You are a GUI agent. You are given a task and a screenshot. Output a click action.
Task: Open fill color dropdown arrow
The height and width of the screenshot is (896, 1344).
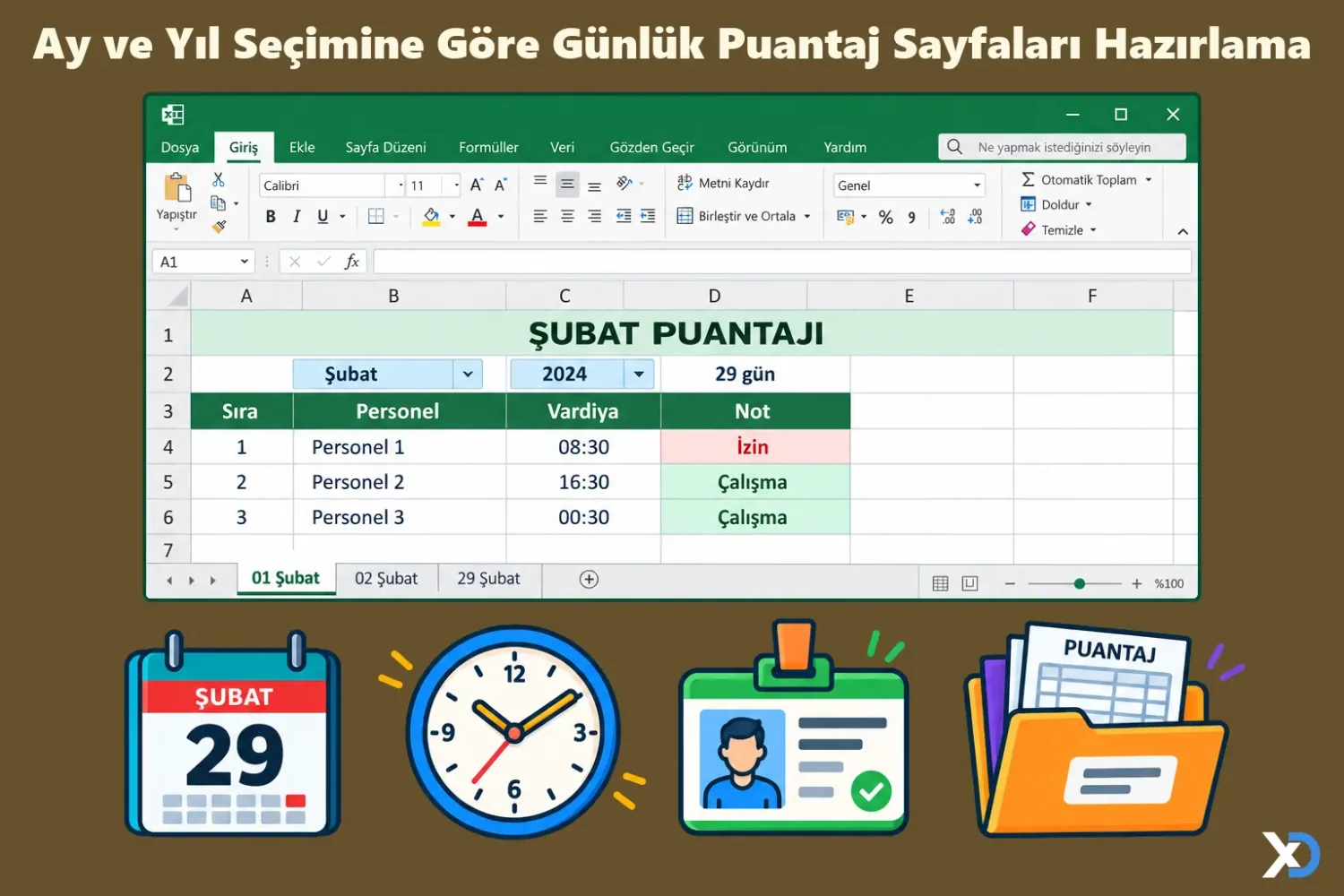pos(452,216)
